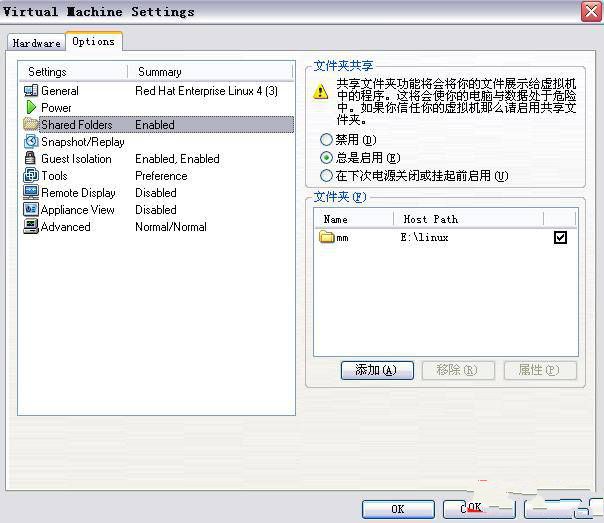Click the Host Path column header

click(x=469, y=219)
